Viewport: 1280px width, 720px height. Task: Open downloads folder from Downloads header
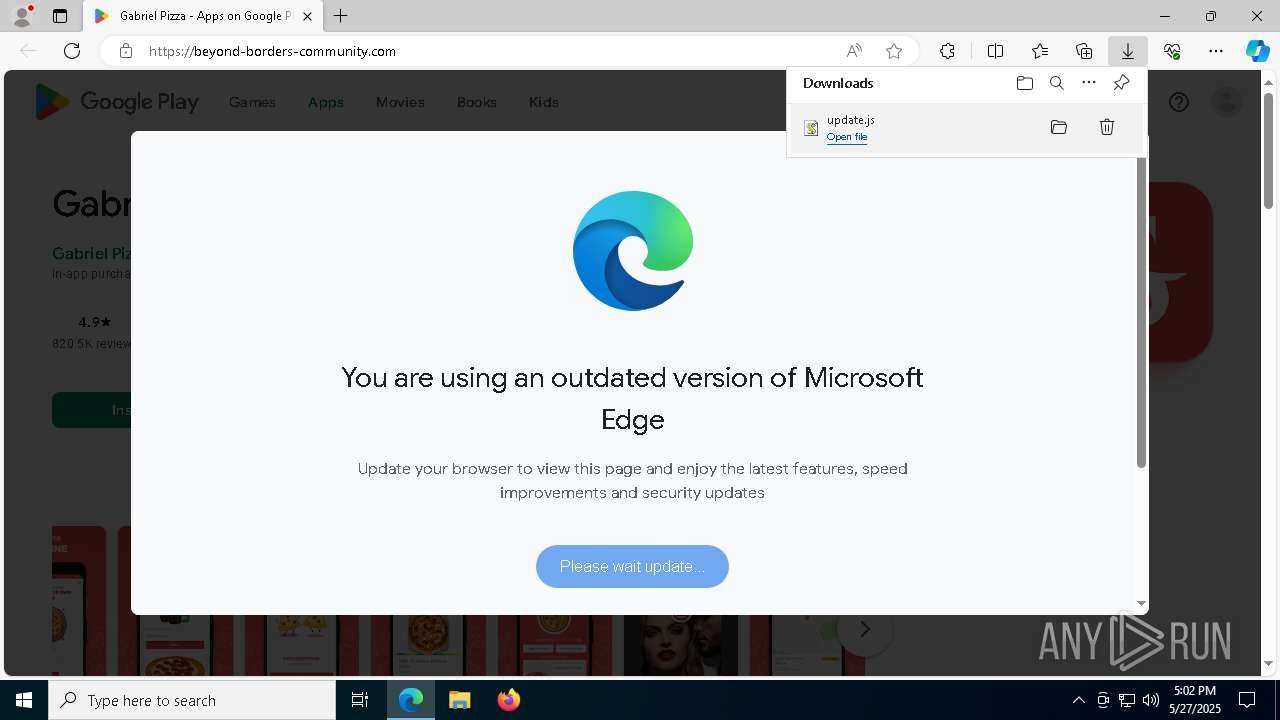tap(1024, 83)
